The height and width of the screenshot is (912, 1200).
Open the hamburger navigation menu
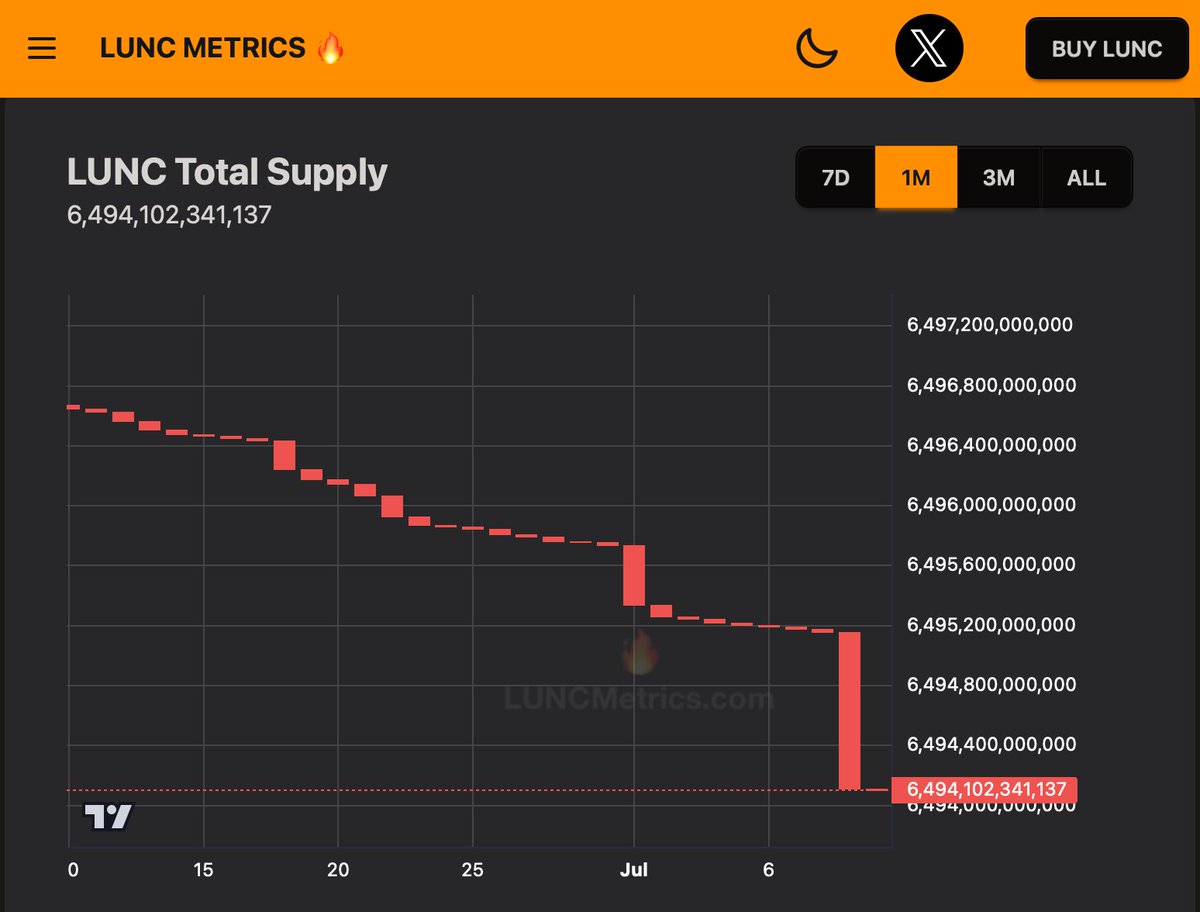tap(41, 48)
